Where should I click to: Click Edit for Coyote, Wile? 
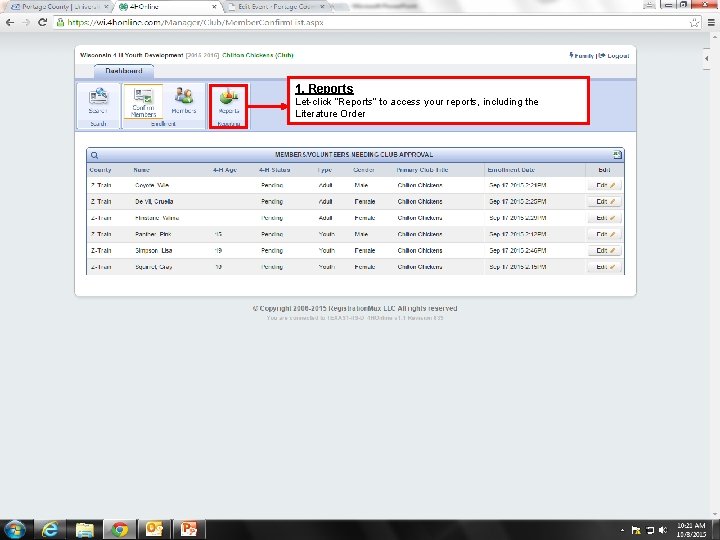(604, 185)
